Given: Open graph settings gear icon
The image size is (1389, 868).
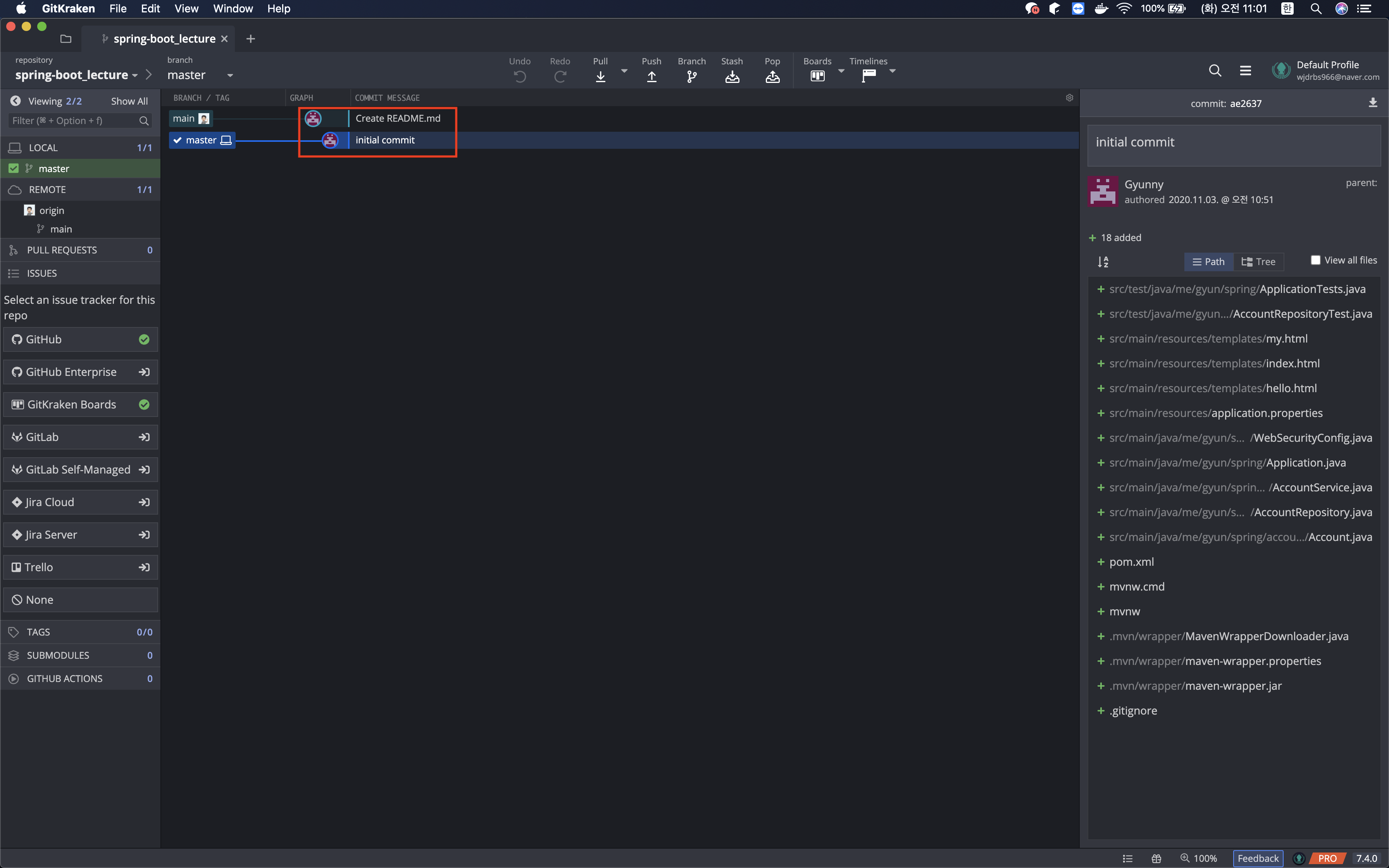Looking at the screenshot, I should pyautogui.click(x=1069, y=98).
